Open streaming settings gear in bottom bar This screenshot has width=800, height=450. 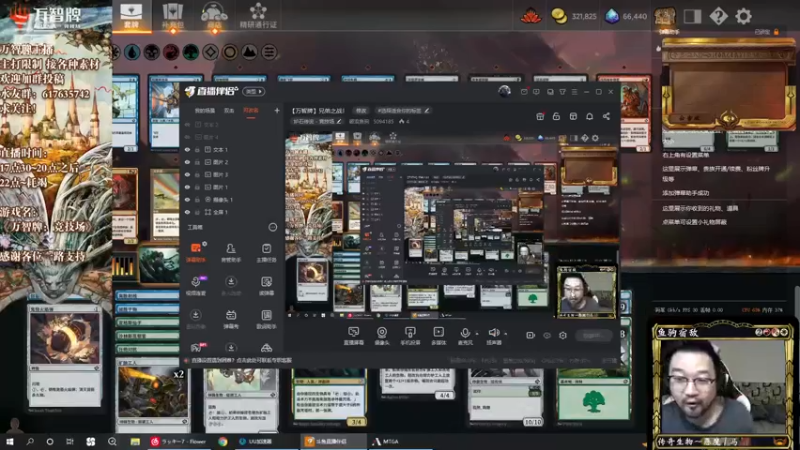pos(563,335)
